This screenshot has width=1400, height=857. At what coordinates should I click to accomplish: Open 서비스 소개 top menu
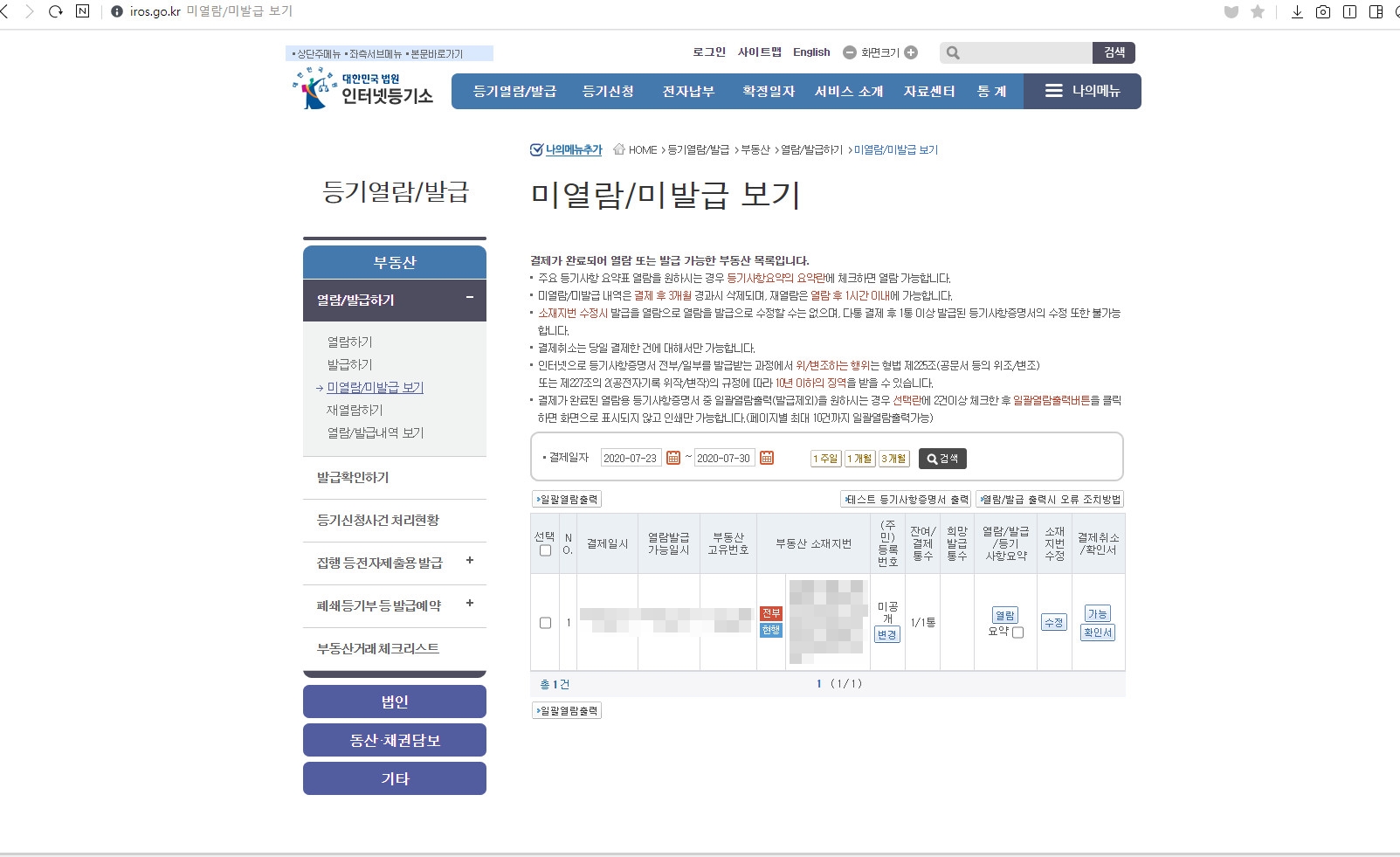[x=849, y=91]
